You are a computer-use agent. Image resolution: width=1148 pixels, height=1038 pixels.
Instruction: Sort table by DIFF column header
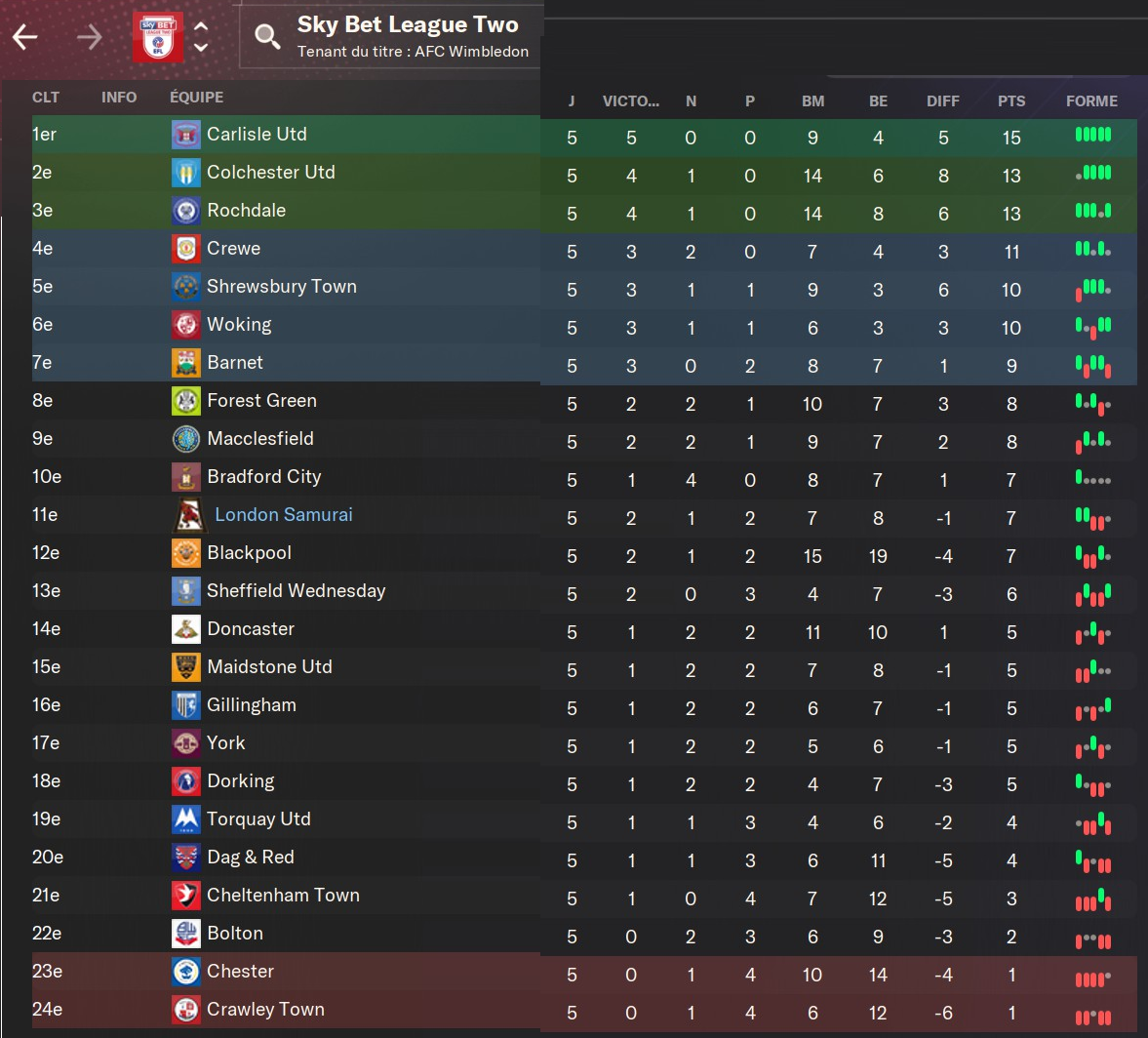[x=942, y=101]
